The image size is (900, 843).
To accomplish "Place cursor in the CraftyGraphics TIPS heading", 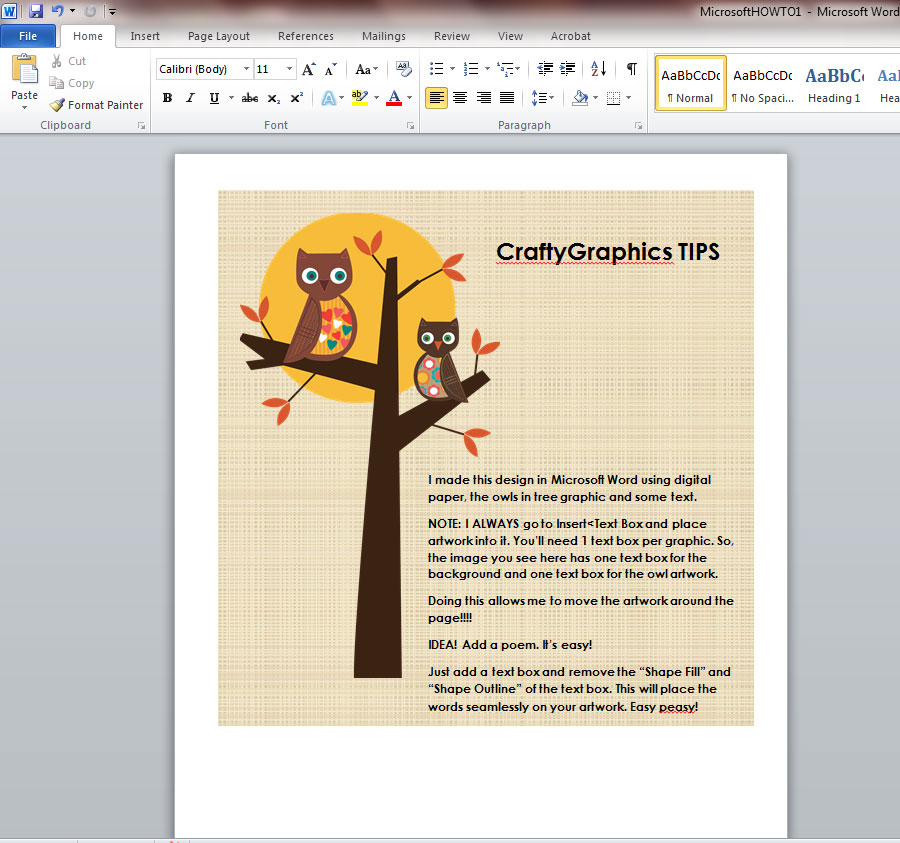I will pos(608,252).
